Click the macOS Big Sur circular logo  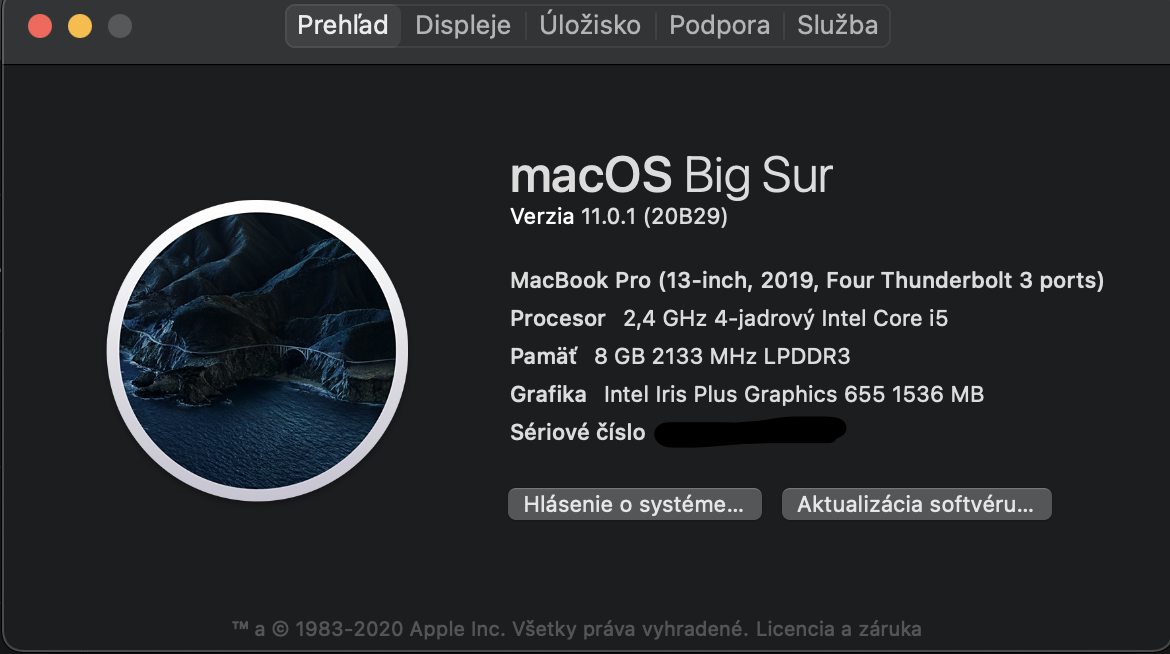tap(257, 350)
